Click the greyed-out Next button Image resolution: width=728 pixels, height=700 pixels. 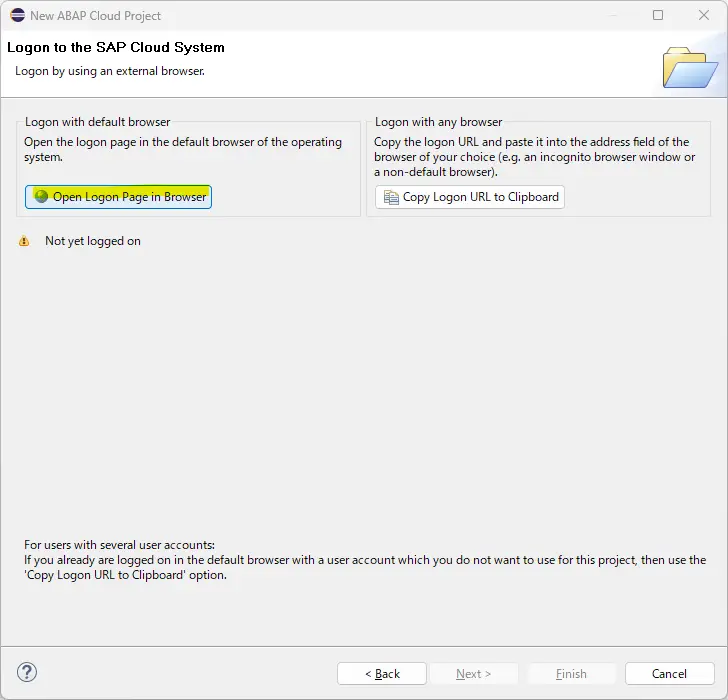[474, 674]
